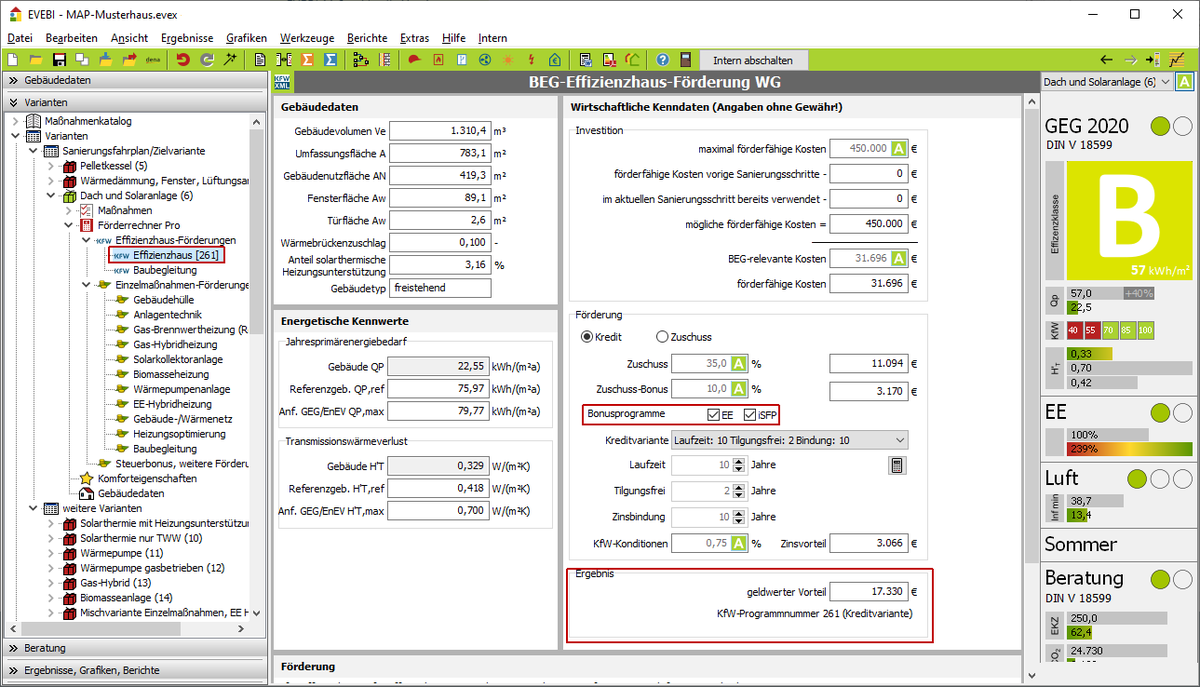Click green A beside maximal förderfähige Kosten
Image resolution: width=1200 pixels, height=687 pixels.
point(899,148)
